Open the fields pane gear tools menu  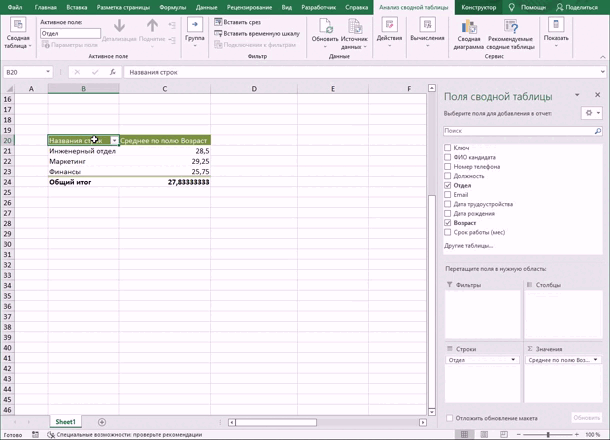[592, 113]
